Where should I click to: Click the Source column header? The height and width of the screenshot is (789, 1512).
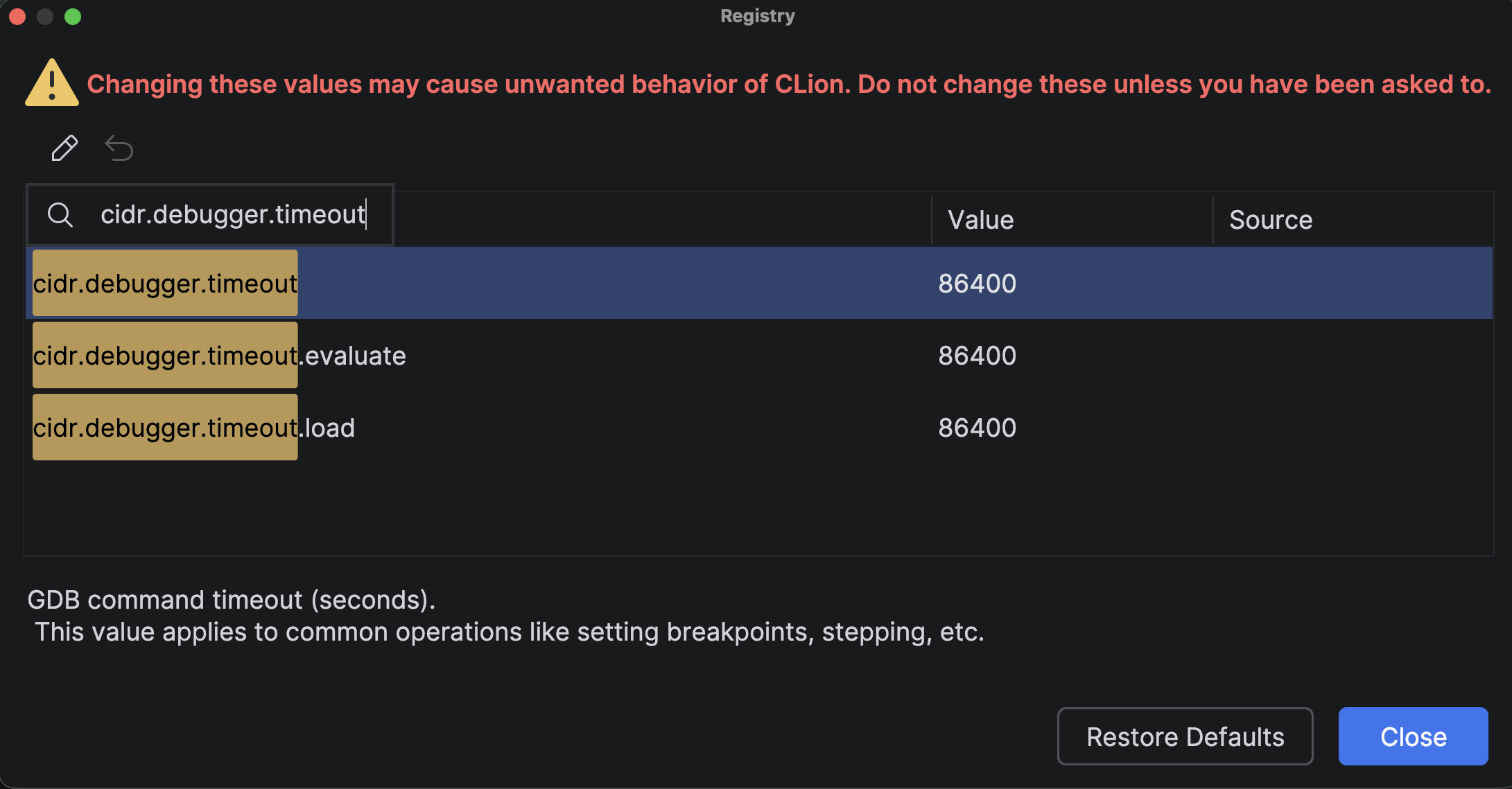click(1270, 220)
